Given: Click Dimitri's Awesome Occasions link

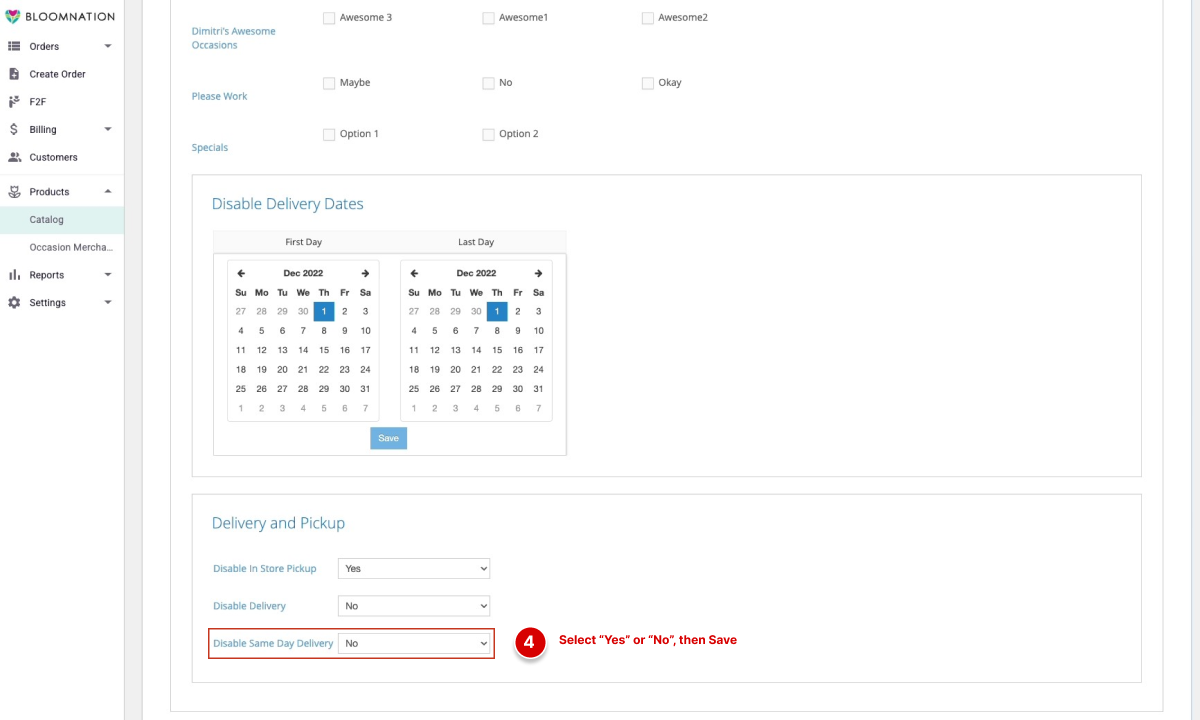Looking at the screenshot, I should 234,38.
